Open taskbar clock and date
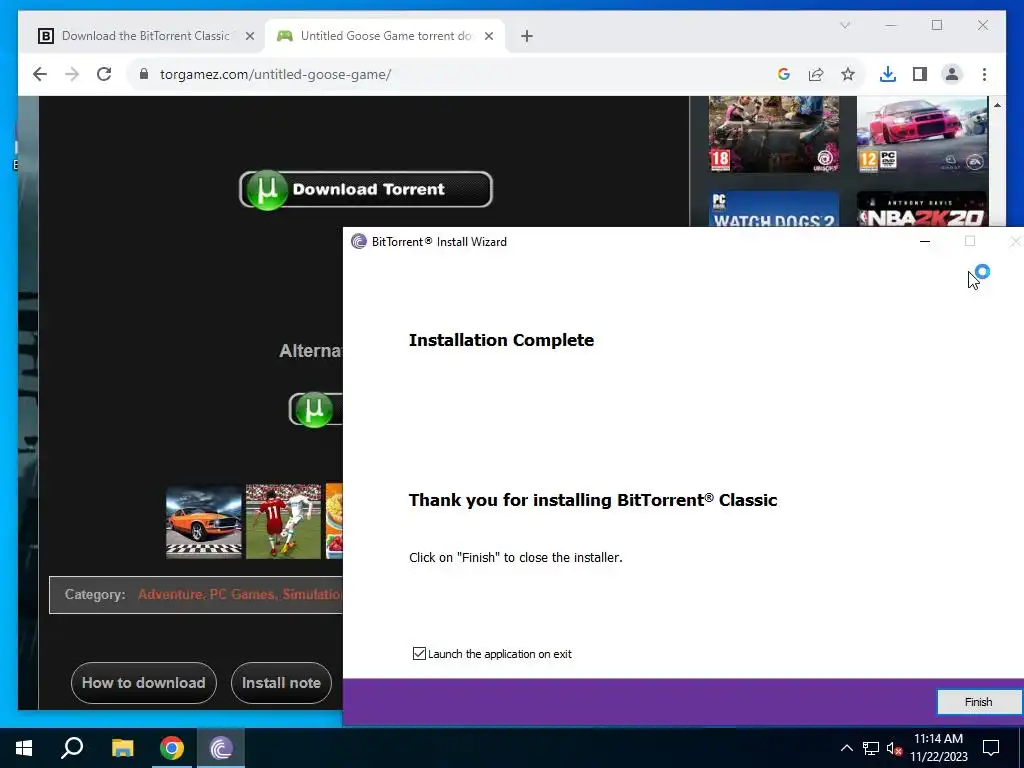Image resolution: width=1024 pixels, height=768 pixels. click(x=938, y=748)
